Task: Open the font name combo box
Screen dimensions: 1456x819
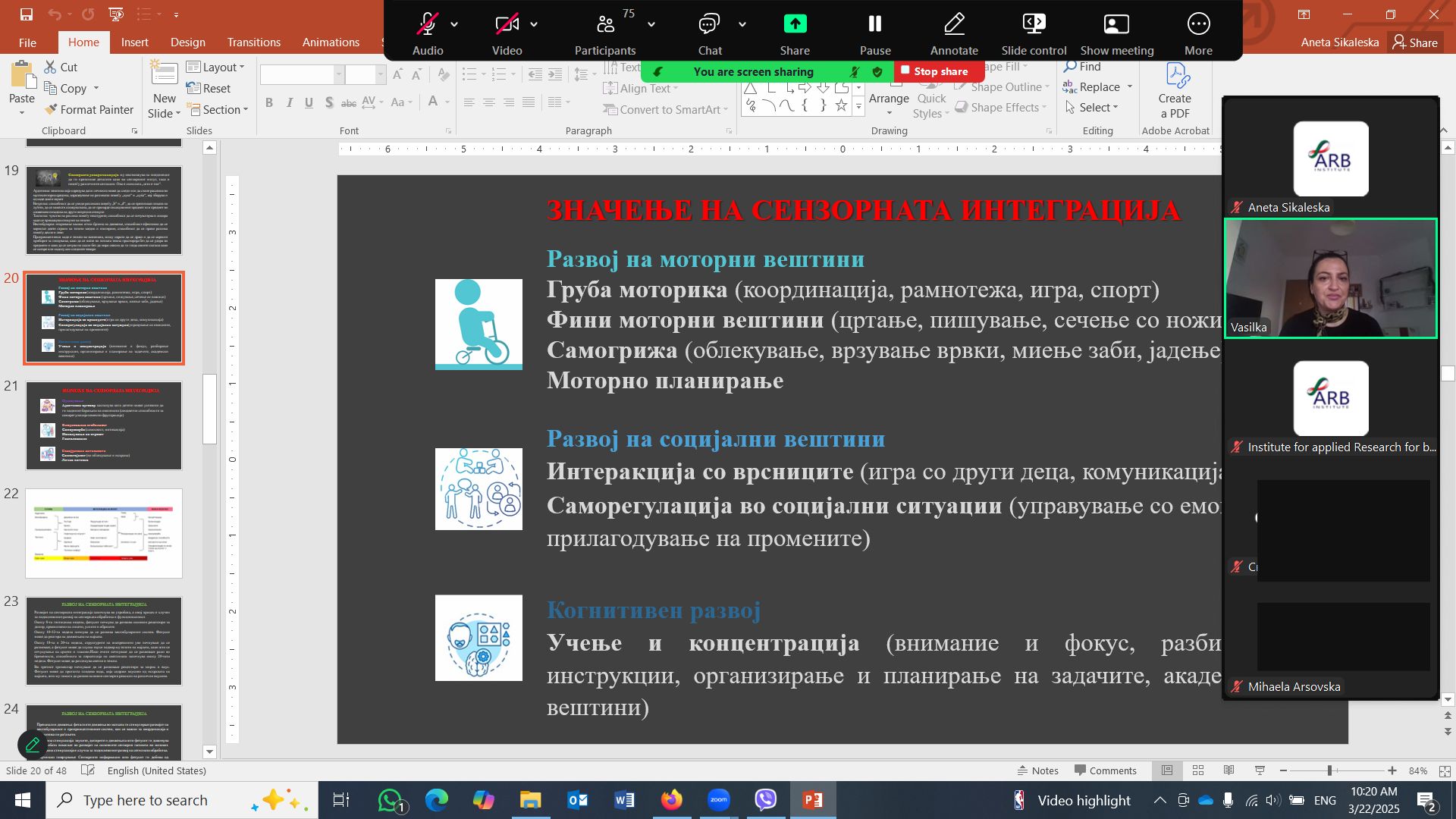Action: coord(302,74)
